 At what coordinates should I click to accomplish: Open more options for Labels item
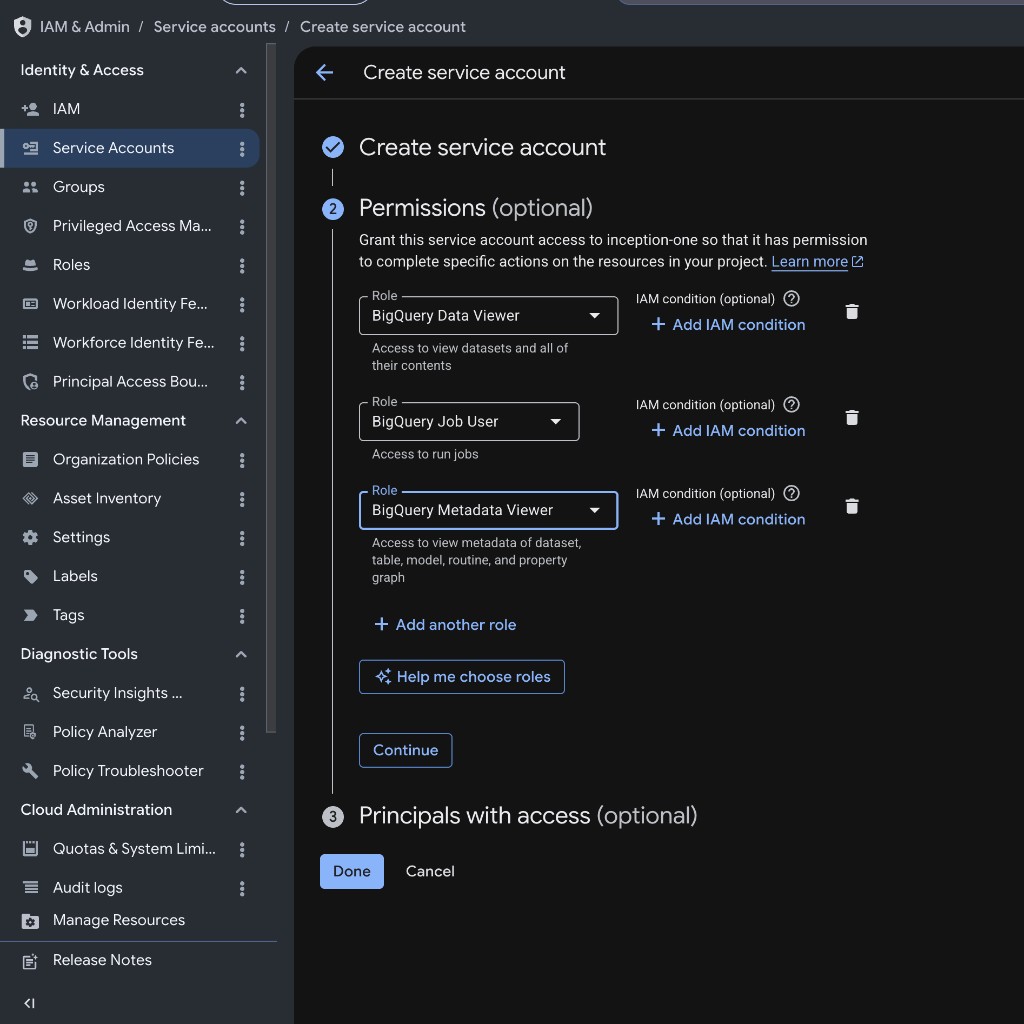[x=242, y=577]
